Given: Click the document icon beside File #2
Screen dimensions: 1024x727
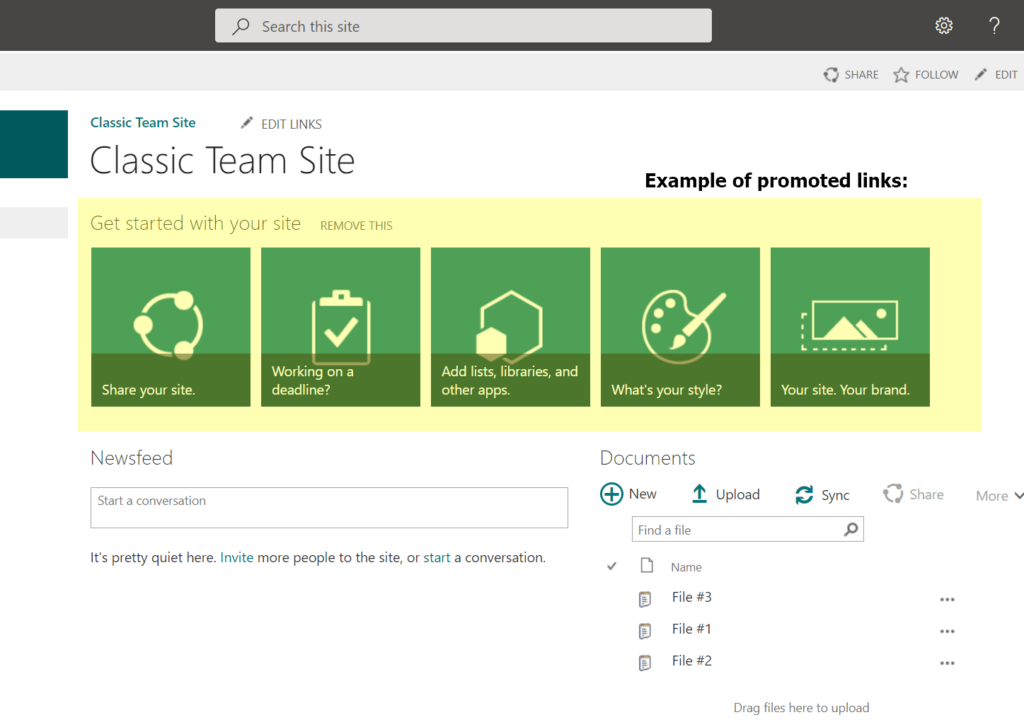Looking at the screenshot, I should click(x=645, y=662).
